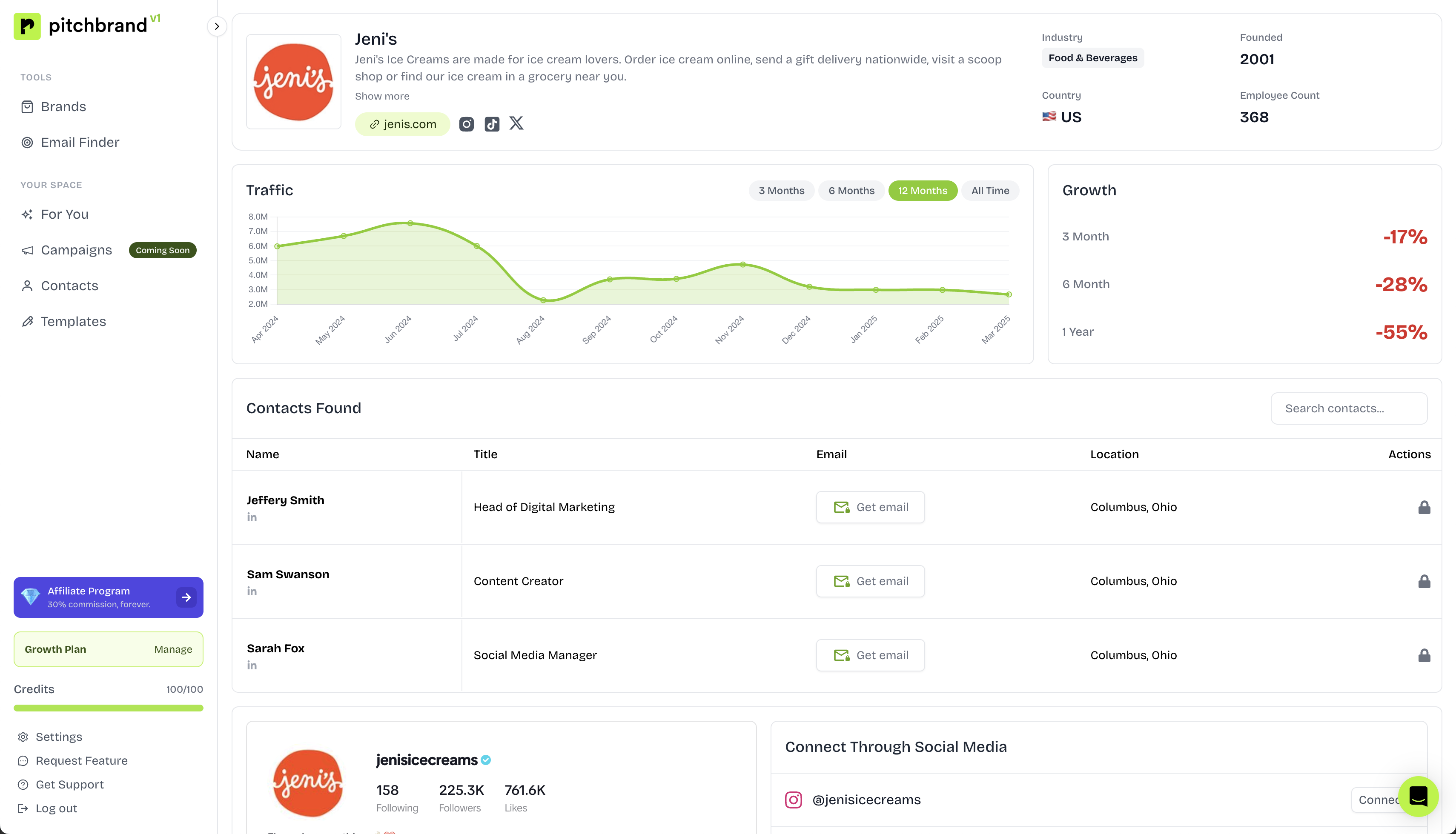The height and width of the screenshot is (834, 1456).
Task: Click the Coming Soon badge
Action: point(163,250)
